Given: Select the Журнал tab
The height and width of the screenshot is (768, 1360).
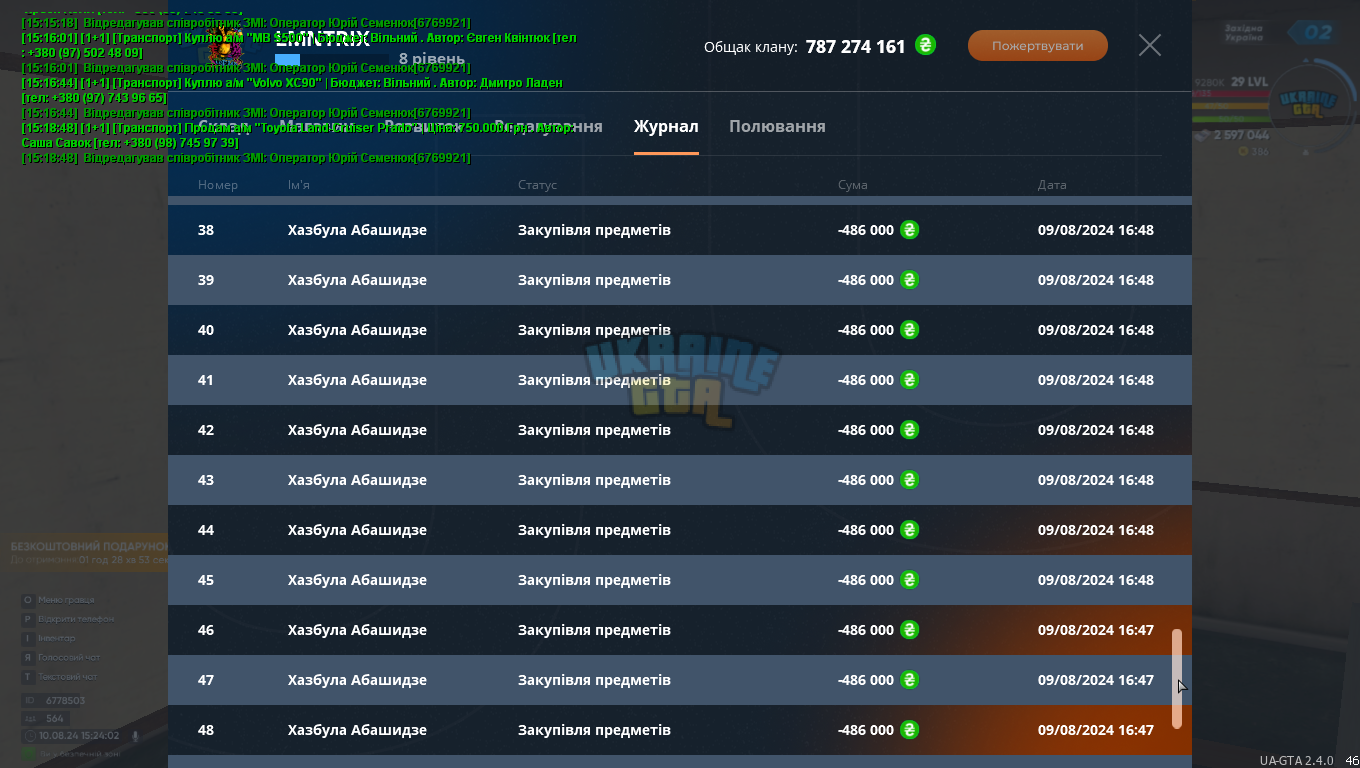Looking at the screenshot, I should (666, 126).
